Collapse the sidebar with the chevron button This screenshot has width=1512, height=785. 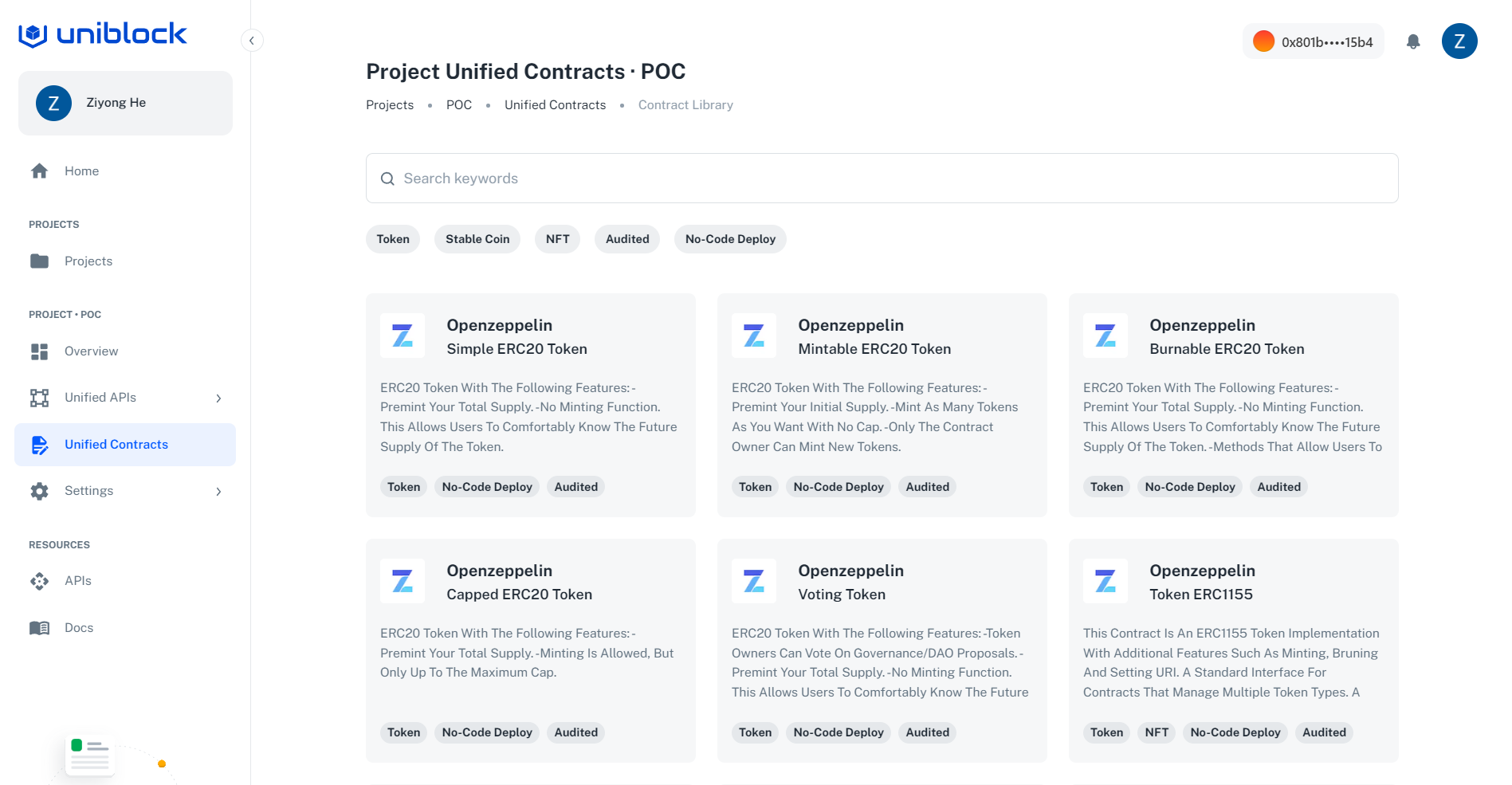pos(252,40)
